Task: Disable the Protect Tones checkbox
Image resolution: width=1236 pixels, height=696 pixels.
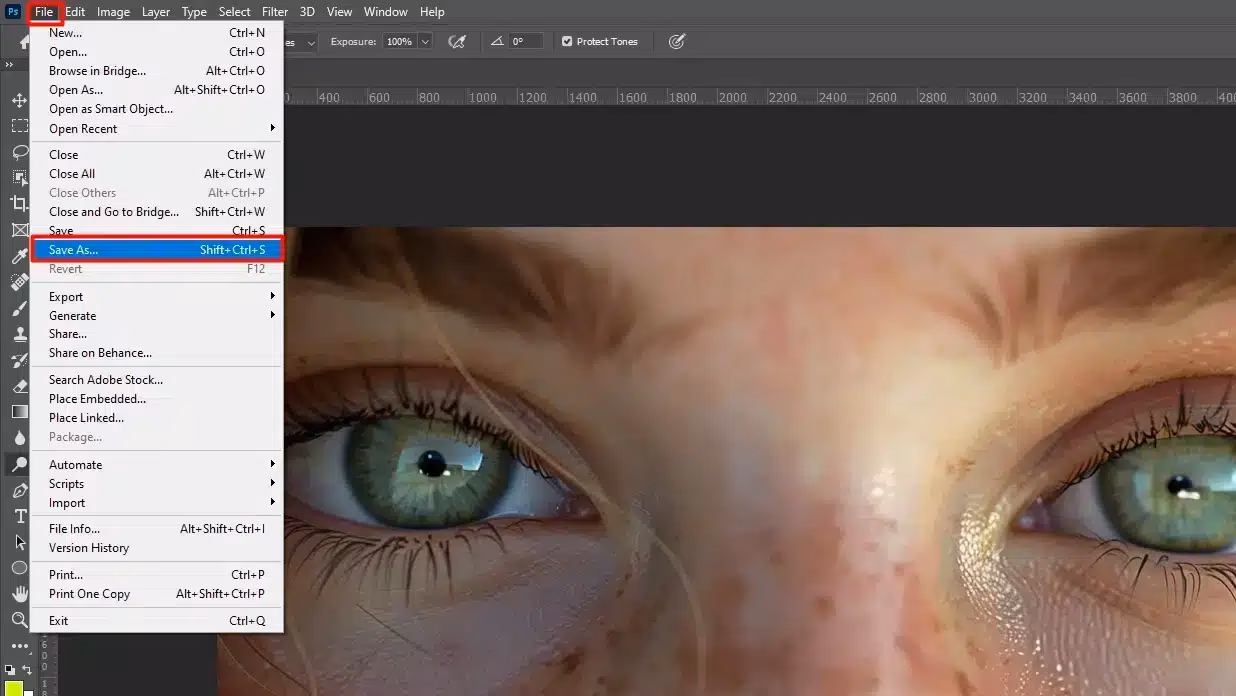Action: coord(566,41)
